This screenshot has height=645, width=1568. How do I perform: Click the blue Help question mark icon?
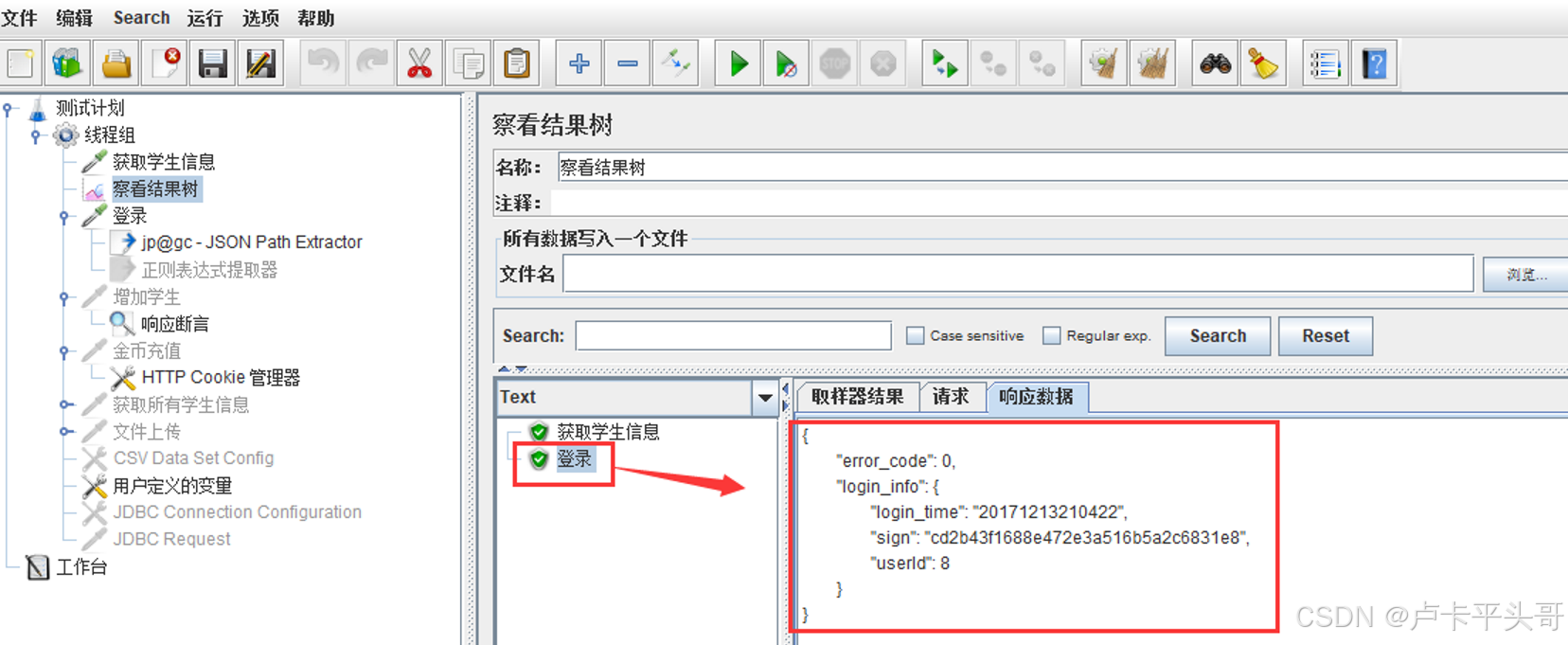[1374, 63]
